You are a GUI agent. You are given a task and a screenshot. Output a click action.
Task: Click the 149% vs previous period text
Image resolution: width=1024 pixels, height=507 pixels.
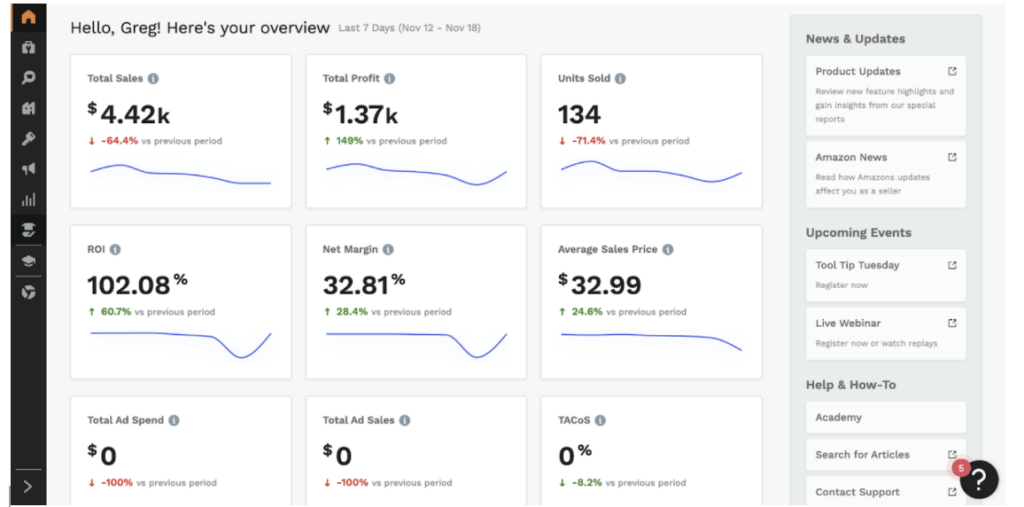[x=385, y=140]
